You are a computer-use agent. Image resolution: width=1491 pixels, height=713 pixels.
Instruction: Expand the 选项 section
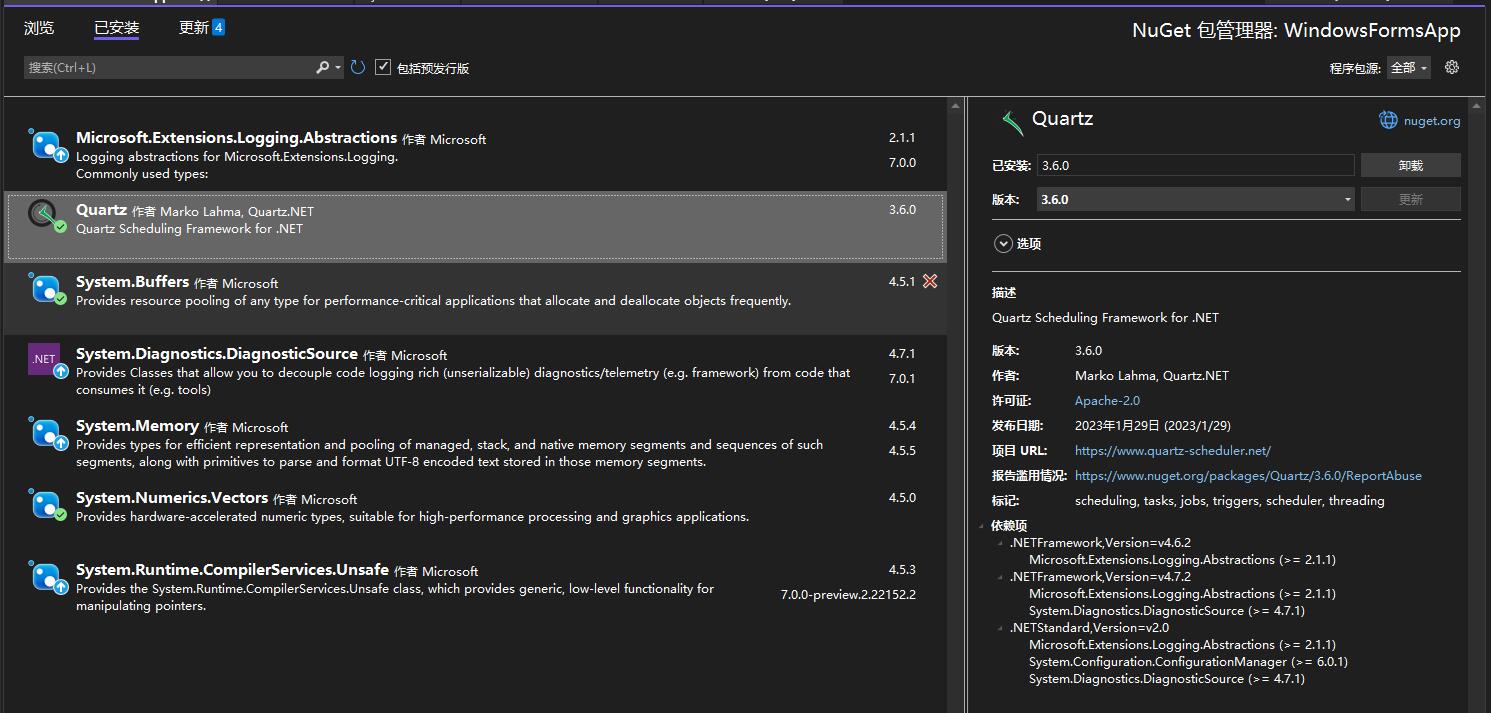[x=1003, y=243]
